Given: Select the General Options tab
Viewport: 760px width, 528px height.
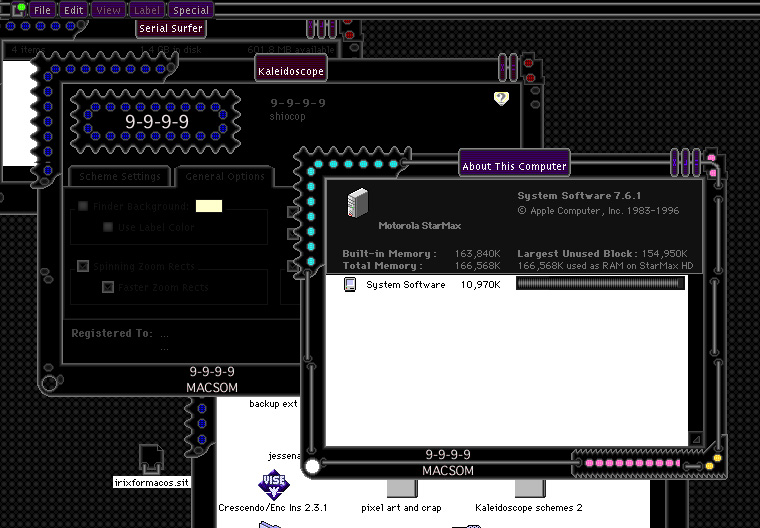Looking at the screenshot, I should (x=226, y=177).
